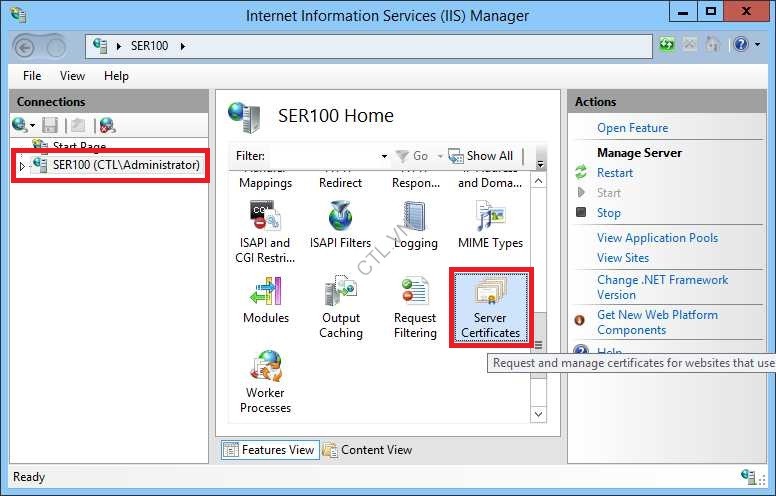The image size is (776, 496).
Task: Click the feature list scroll down arrow
Action: tap(539, 414)
